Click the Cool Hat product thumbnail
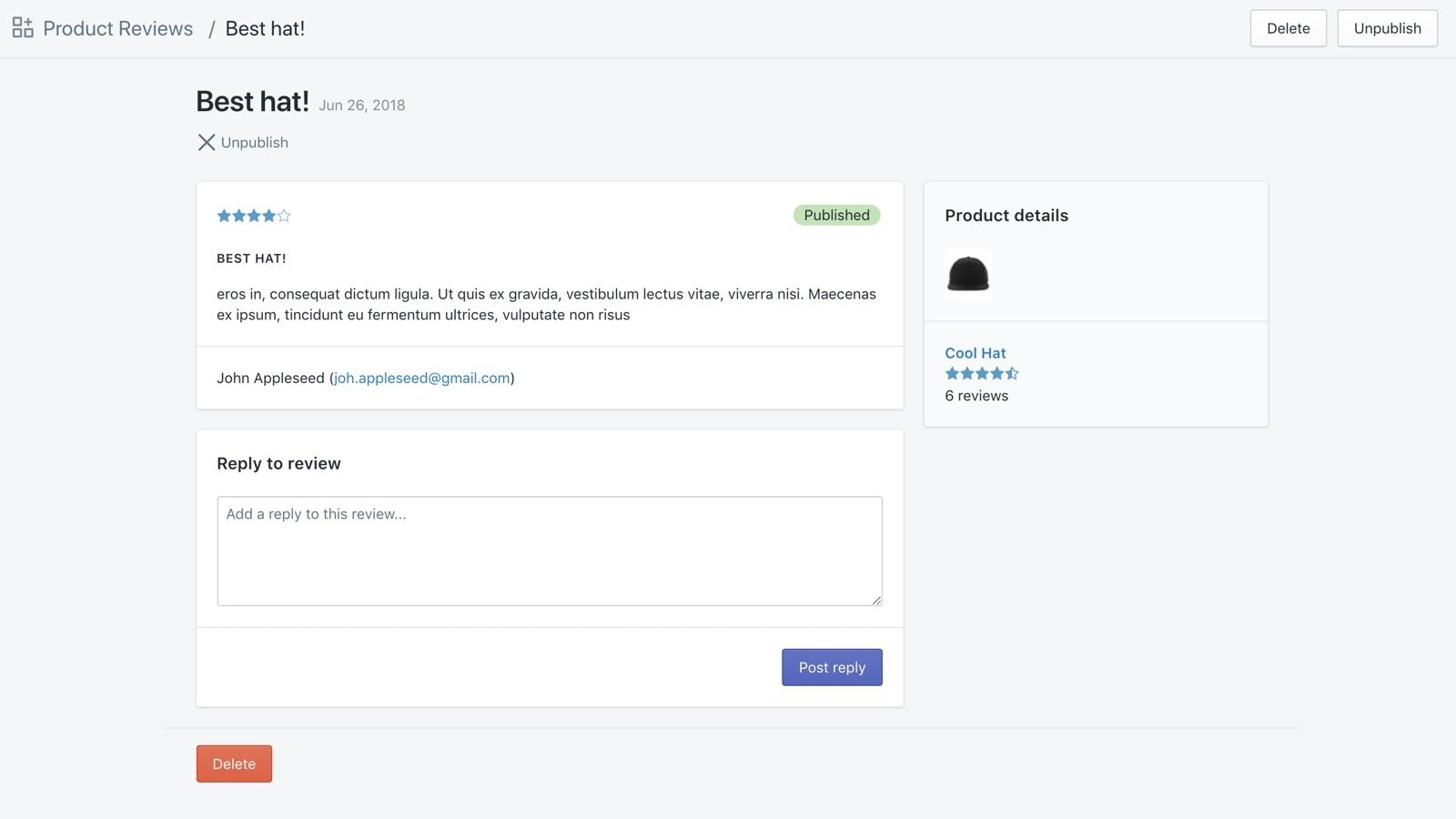1456x819 pixels. 967,274
